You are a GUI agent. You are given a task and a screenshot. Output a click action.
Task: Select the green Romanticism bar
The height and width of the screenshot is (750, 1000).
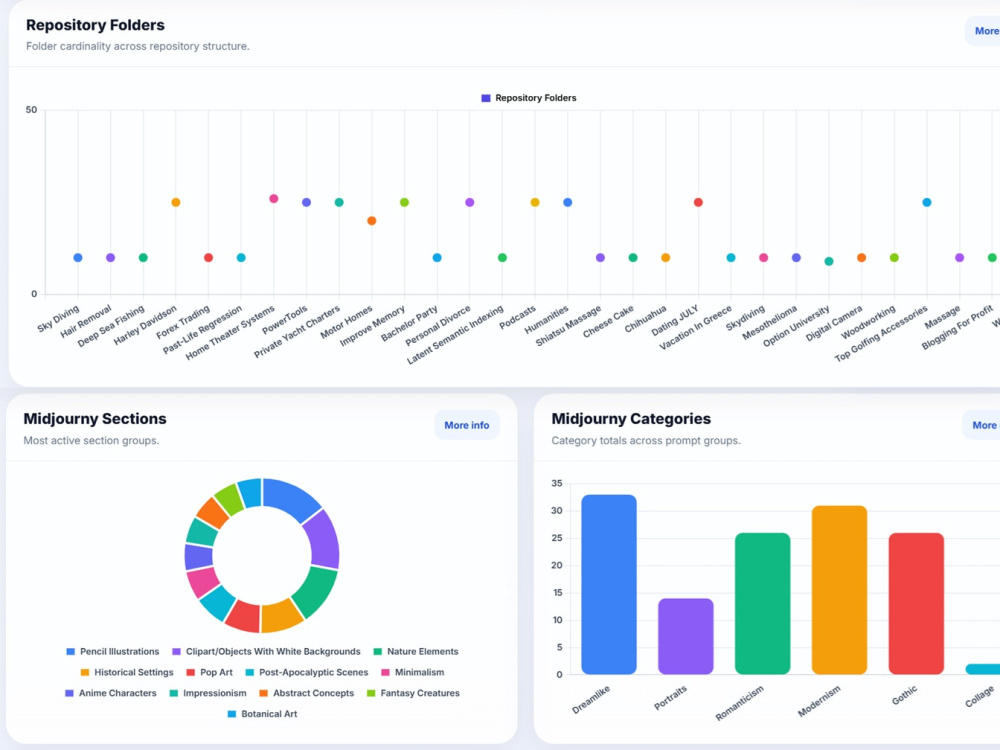pyautogui.click(x=763, y=603)
